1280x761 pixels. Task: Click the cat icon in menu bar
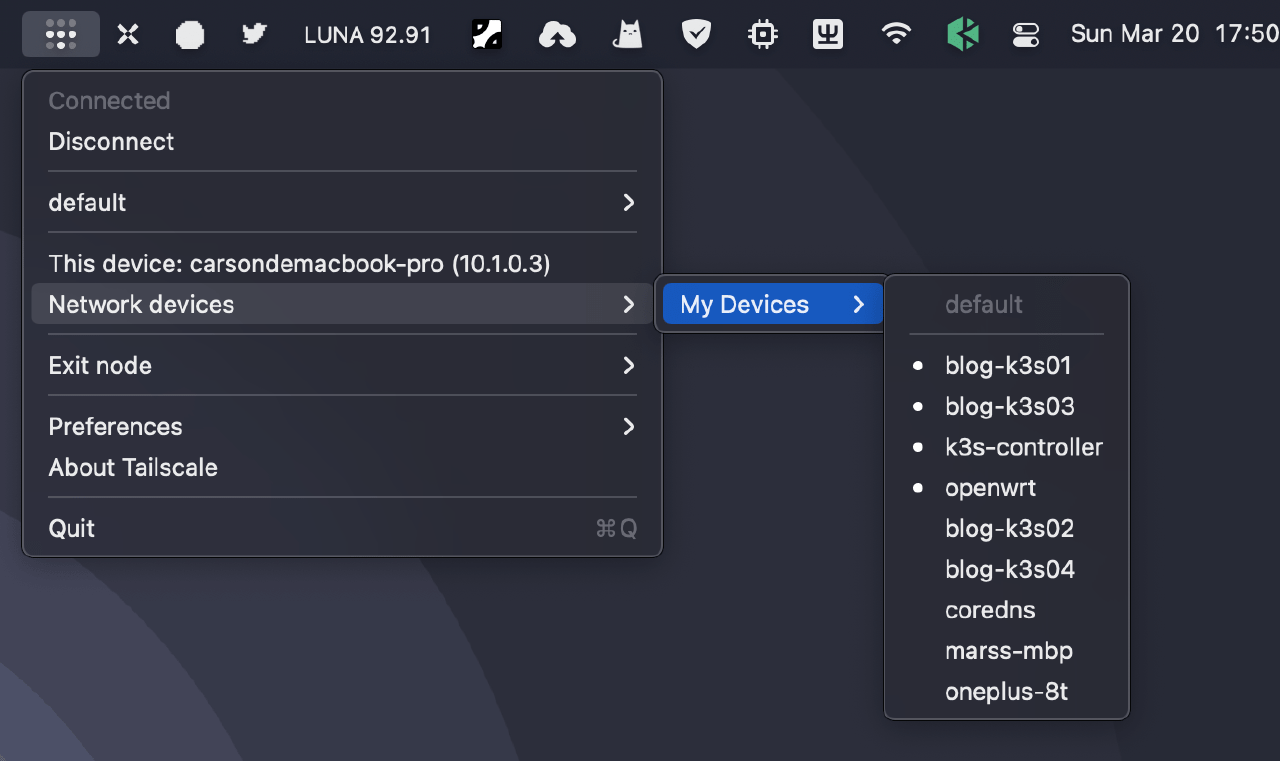coord(627,35)
